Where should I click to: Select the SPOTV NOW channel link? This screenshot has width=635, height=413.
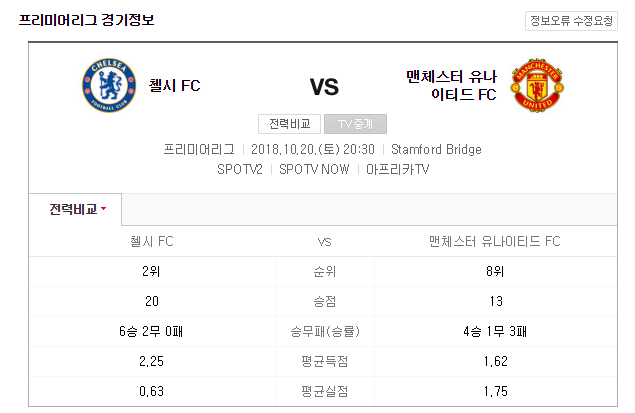(x=314, y=169)
